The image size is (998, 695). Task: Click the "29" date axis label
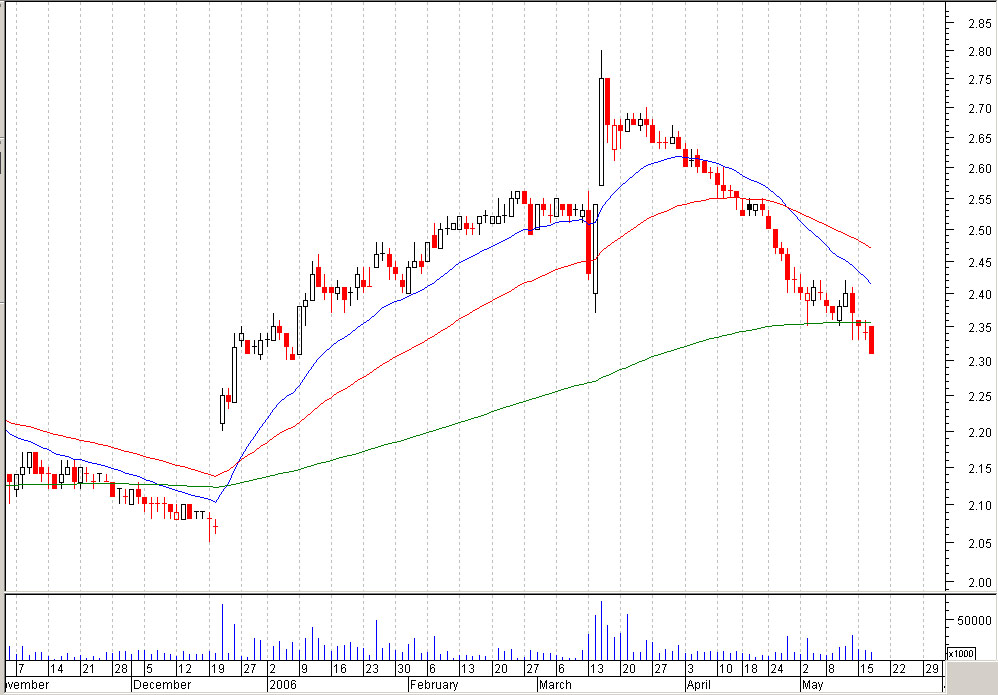point(932,669)
